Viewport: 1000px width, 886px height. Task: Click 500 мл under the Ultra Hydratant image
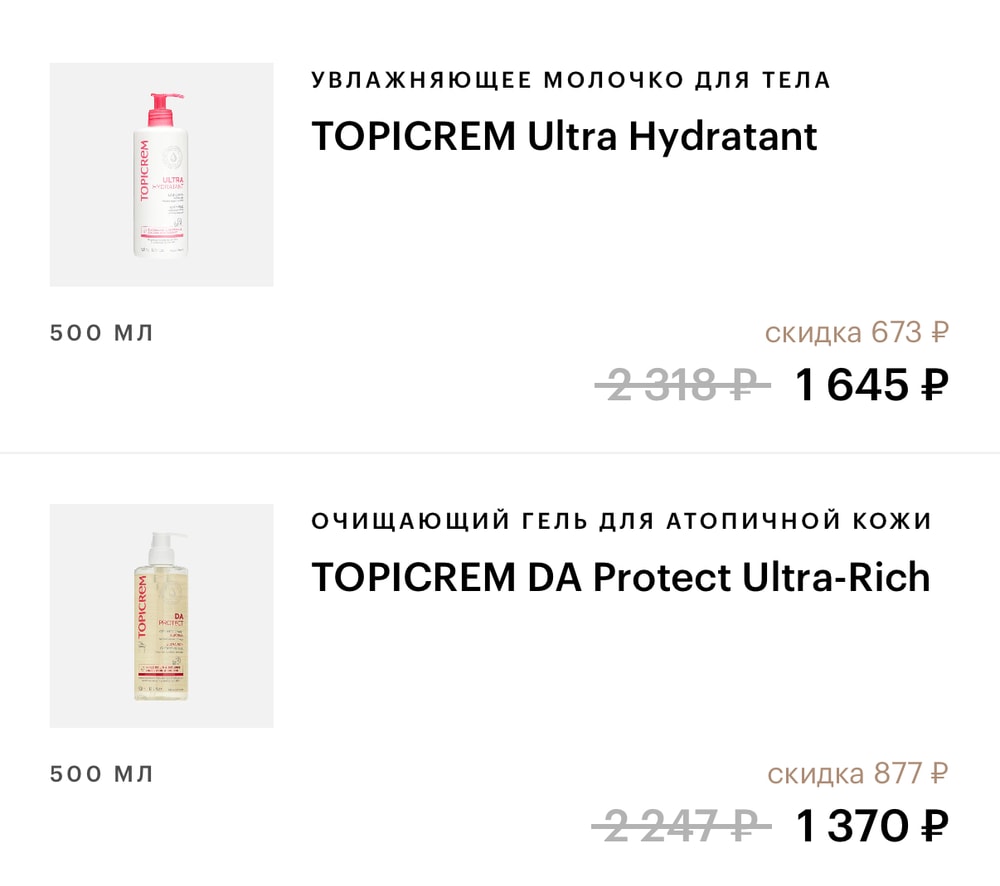click(x=102, y=333)
